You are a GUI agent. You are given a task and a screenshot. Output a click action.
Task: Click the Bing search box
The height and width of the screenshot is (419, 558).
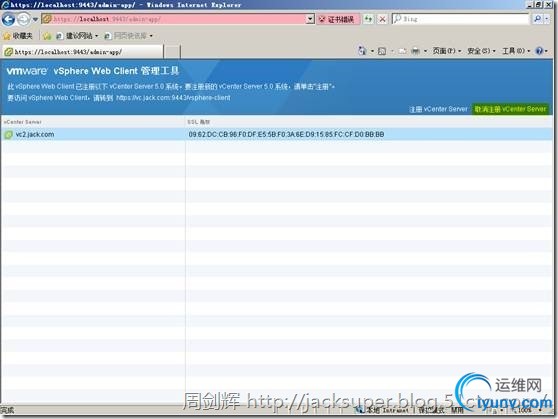[460, 19]
